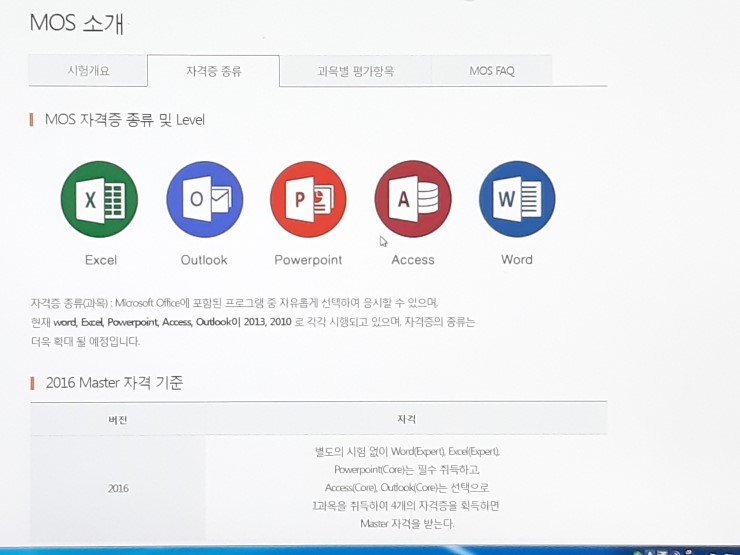
Task: Click the 2016 Master 자격 기준 heading
Action: tap(114, 383)
